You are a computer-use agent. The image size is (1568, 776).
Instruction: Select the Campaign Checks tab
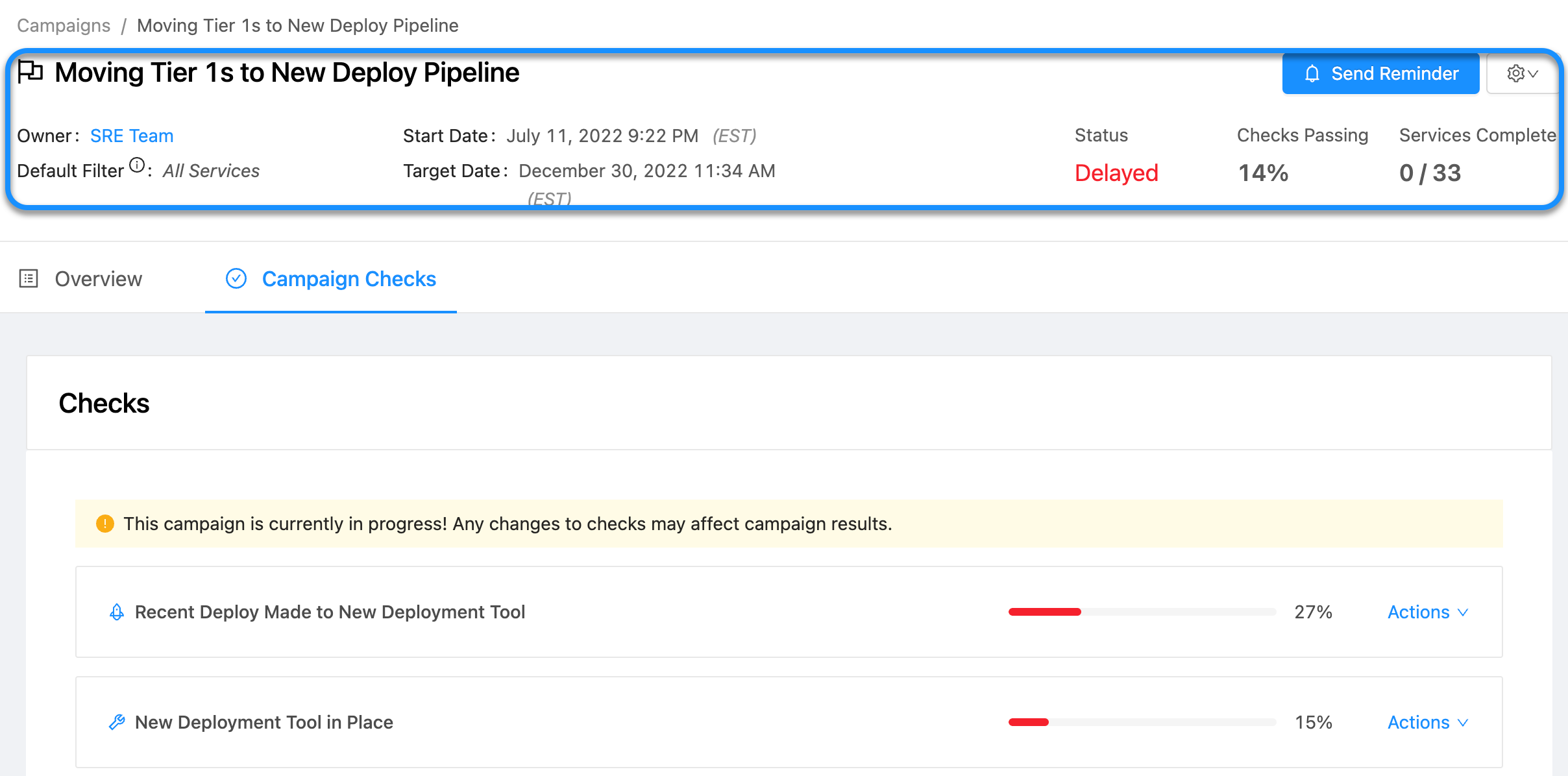349,279
